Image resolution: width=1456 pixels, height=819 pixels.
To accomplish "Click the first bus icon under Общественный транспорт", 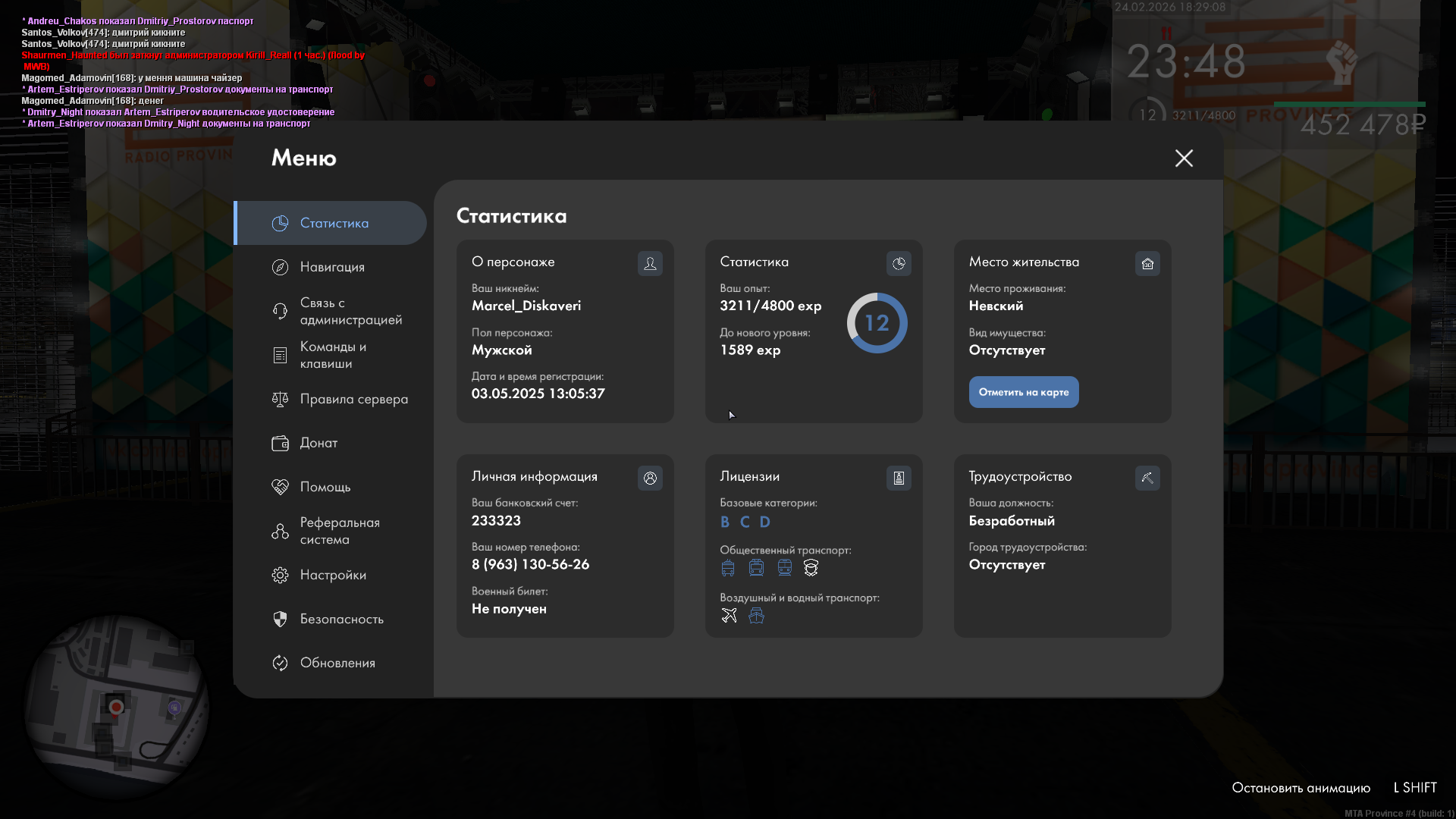I will point(728,568).
